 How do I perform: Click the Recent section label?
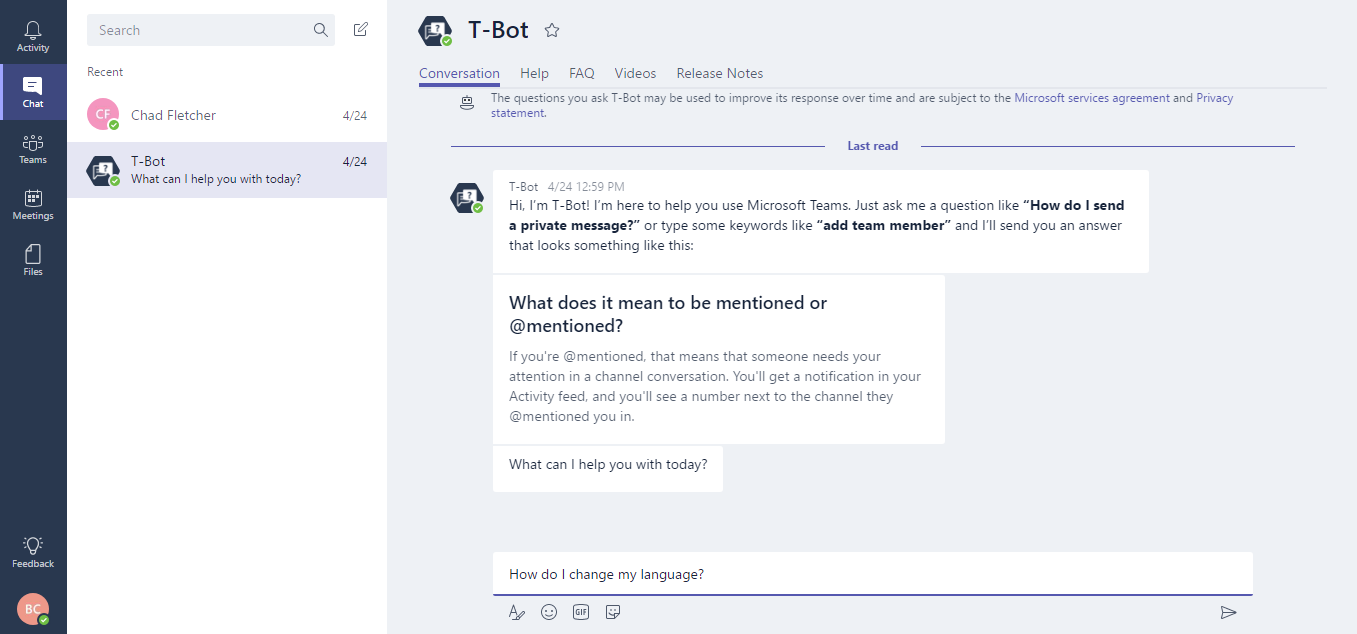point(105,72)
